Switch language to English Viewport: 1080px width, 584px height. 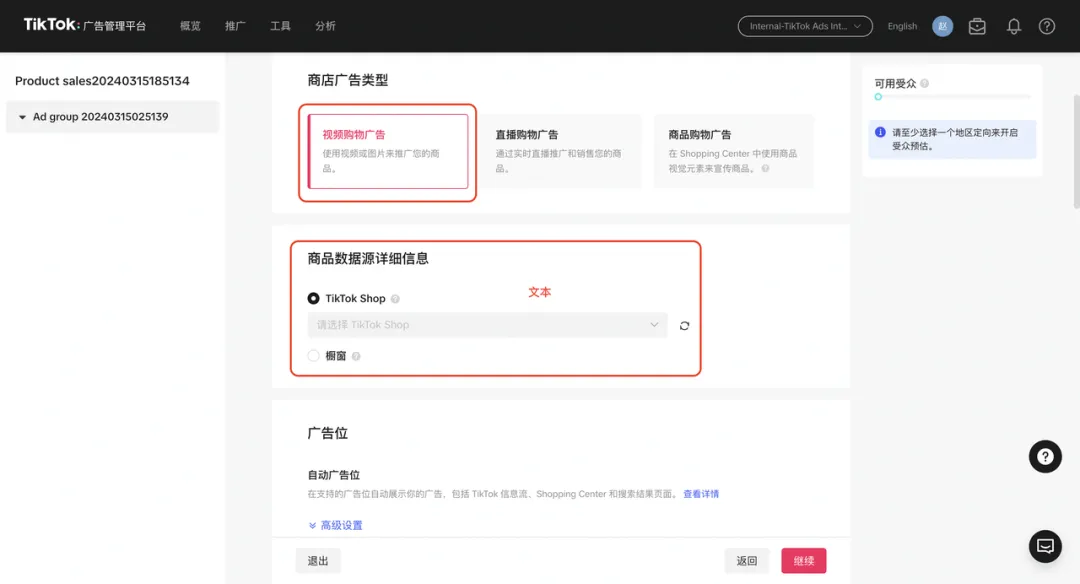pyautogui.click(x=902, y=26)
